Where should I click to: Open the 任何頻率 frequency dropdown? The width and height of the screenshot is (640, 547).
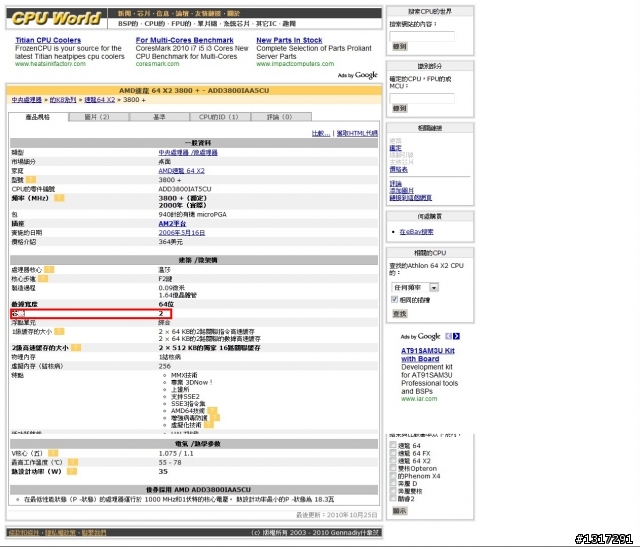415,287
